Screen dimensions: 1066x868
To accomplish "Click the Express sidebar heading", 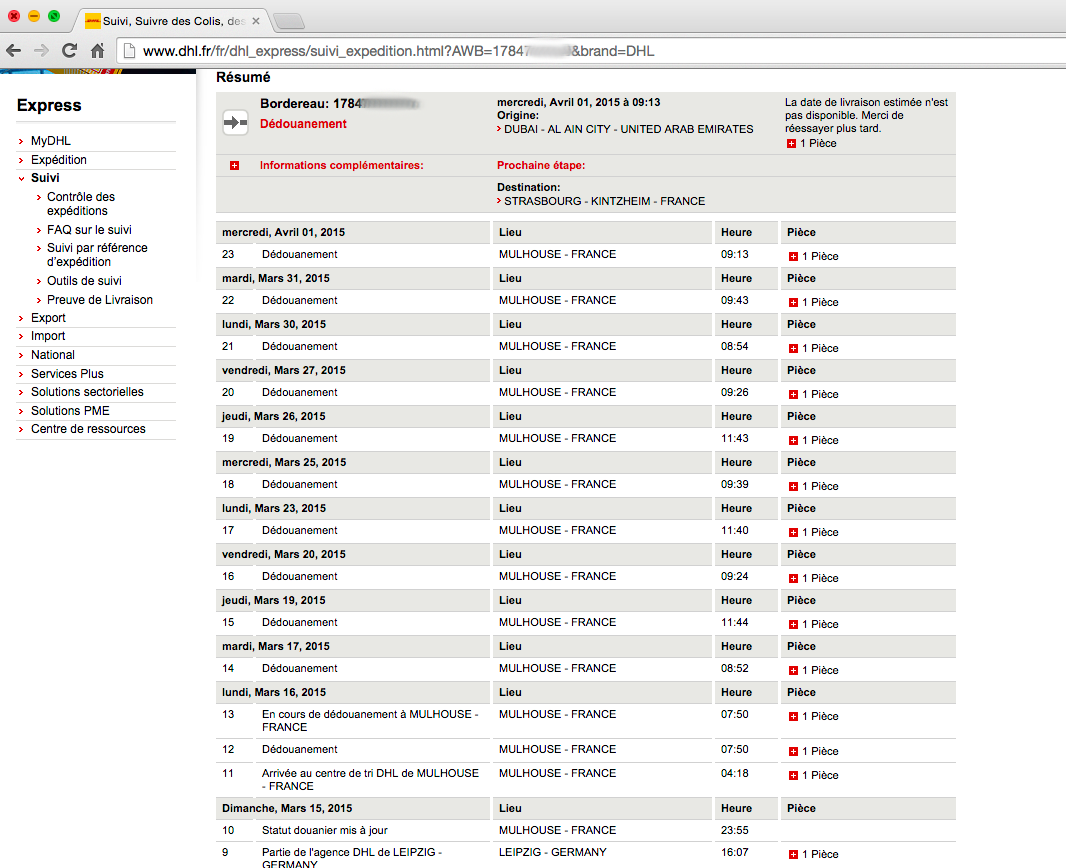I will click(x=49, y=105).
